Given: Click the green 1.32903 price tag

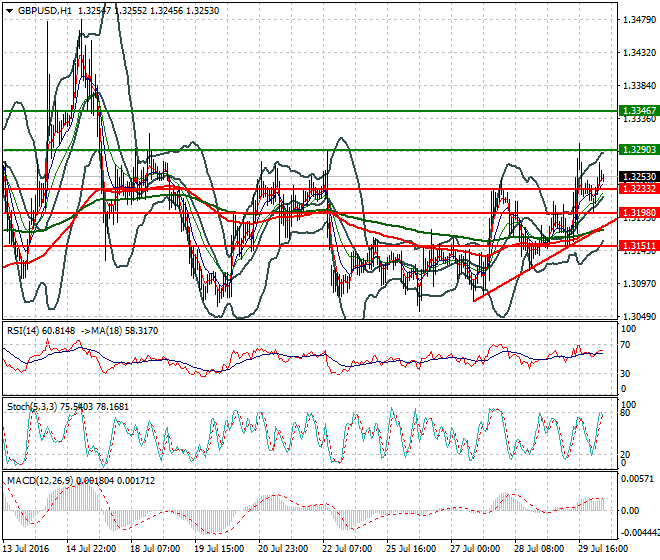Looking at the screenshot, I should click(x=638, y=149).
